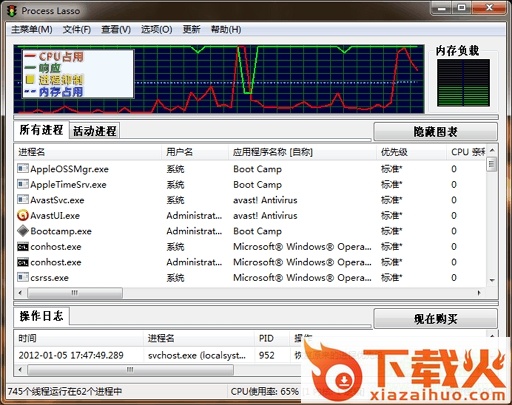Image resolution: width=512 pixels, height=405 pixels.
Task: Open the 查看(V) menu
Action: (116, 30)
